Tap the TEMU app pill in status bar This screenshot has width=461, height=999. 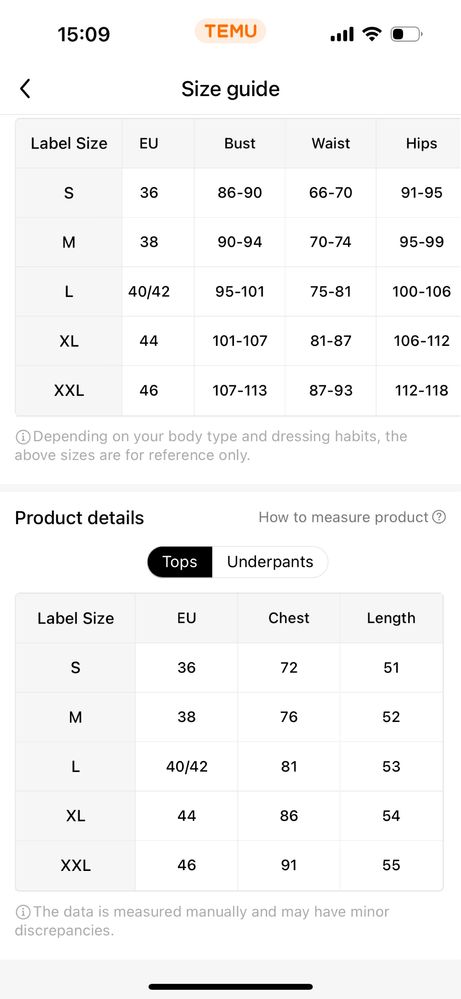[x=230, y=31]
